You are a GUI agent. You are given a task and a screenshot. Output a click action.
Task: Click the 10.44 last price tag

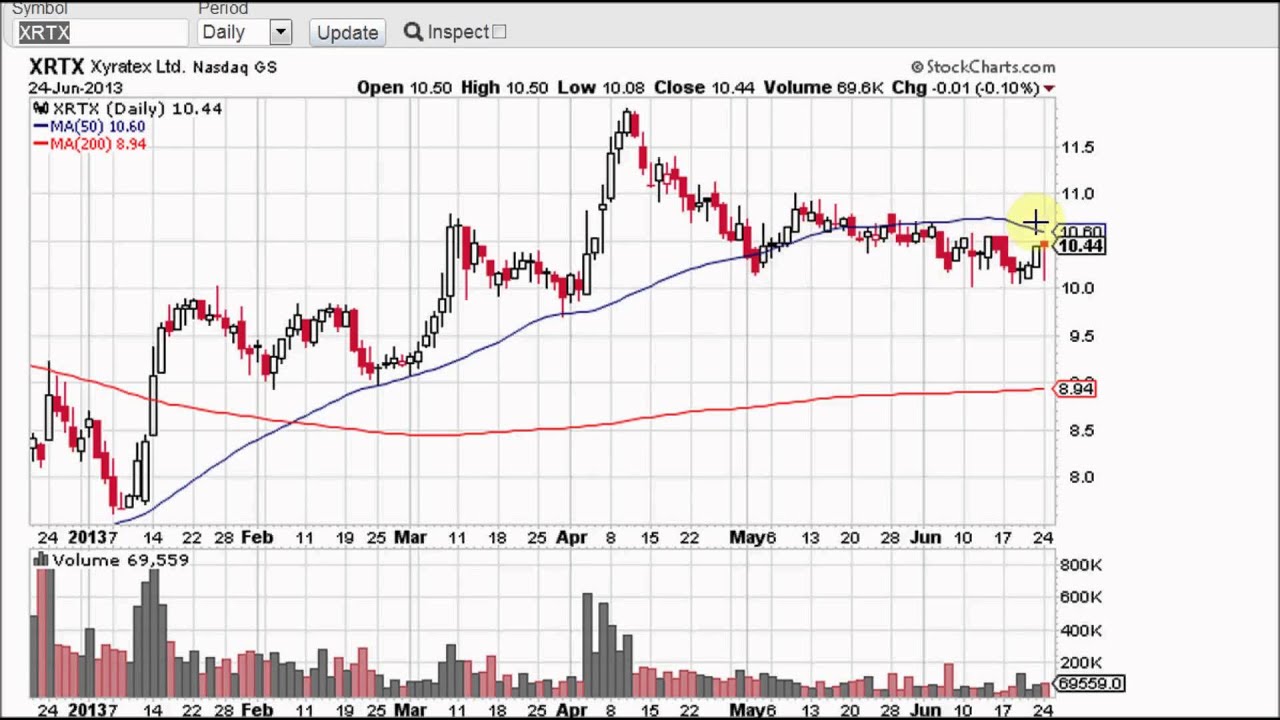1081,246
